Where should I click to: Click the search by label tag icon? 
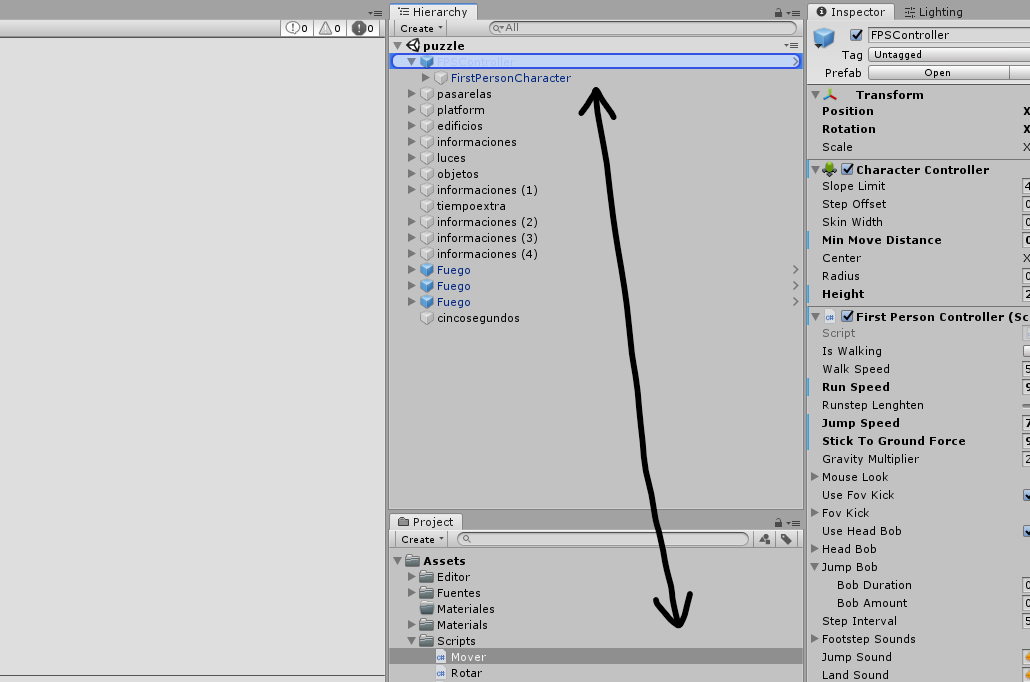(x=787, y=539)
